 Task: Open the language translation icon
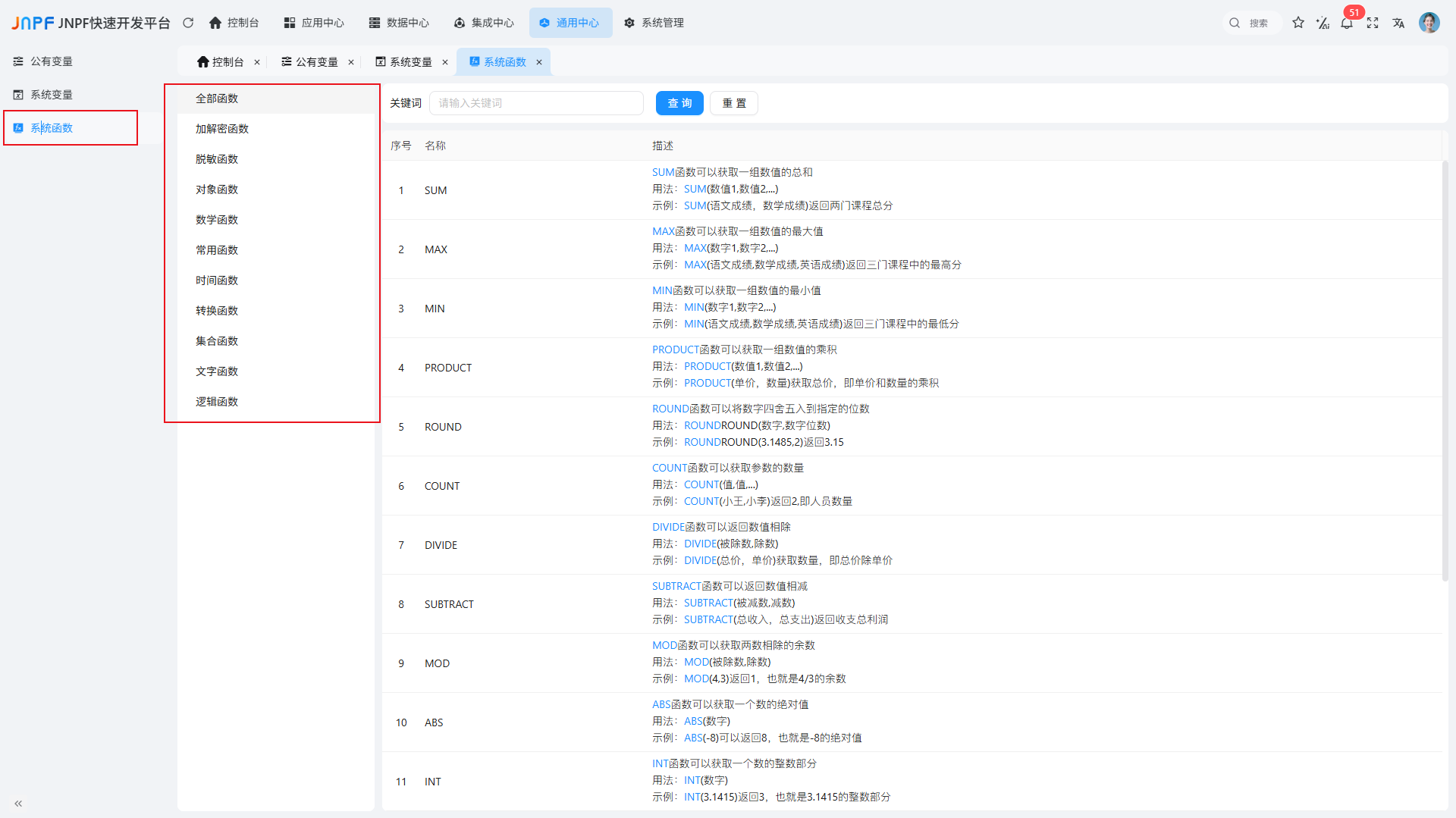pyautogui.click(x=1398, y=23)
